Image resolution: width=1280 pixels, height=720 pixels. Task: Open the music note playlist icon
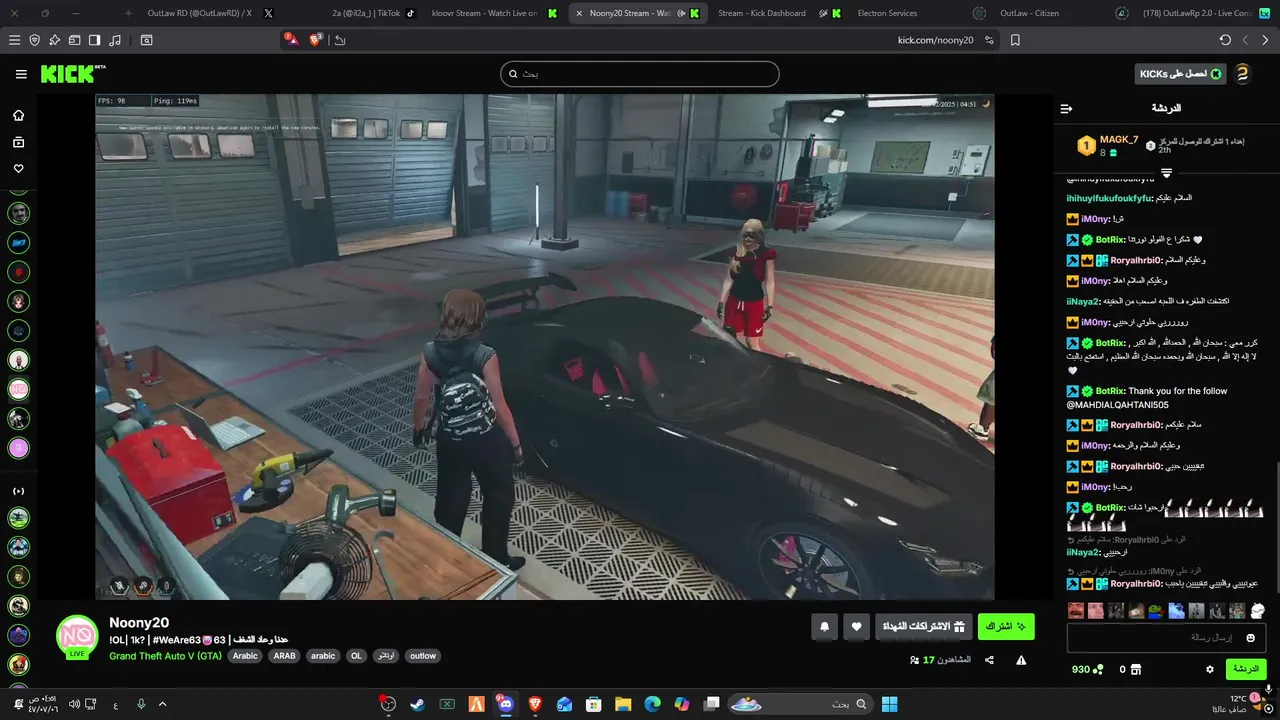tap(115, 40)
